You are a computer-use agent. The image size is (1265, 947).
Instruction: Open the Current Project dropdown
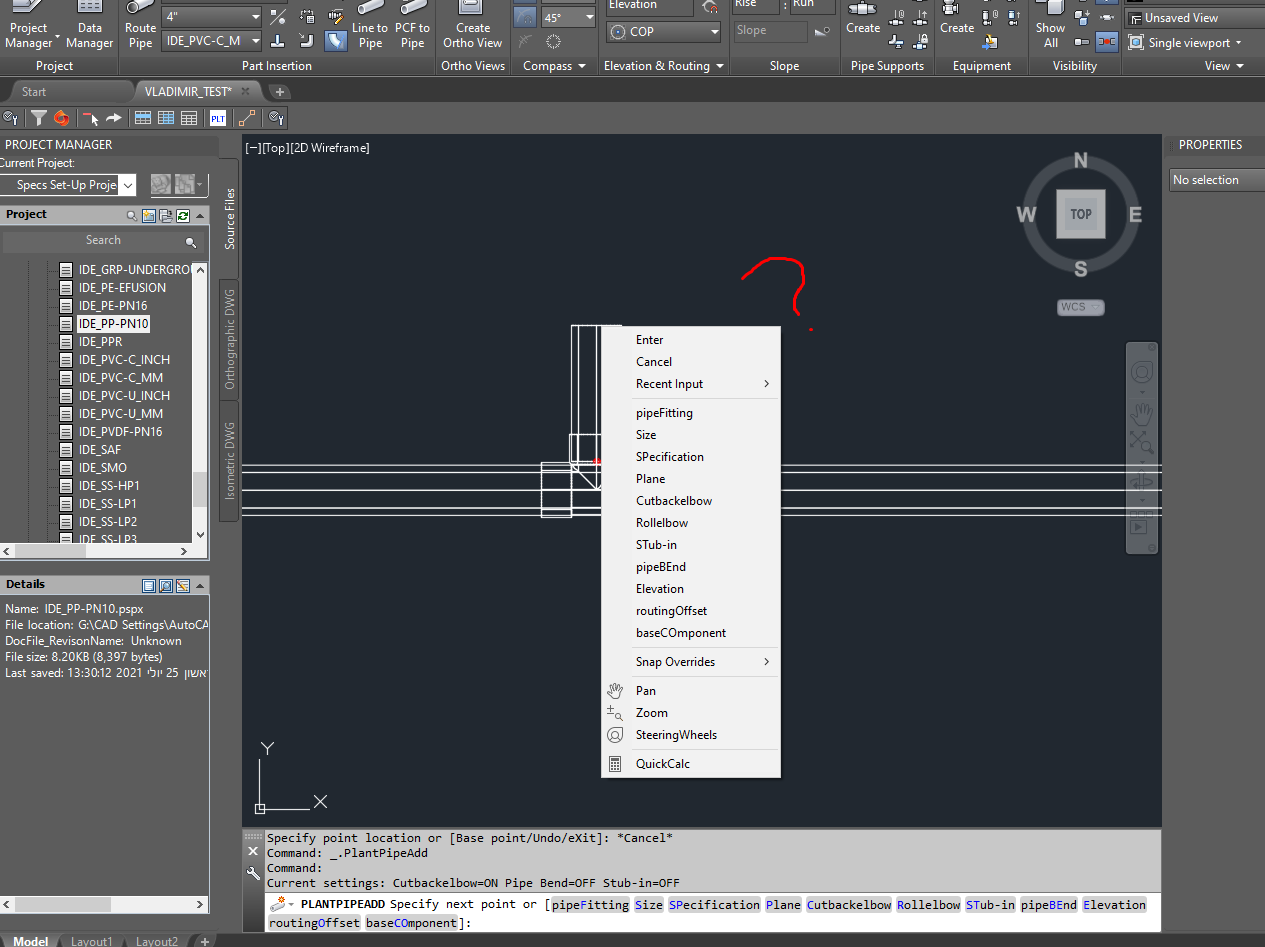pos(127,184)
